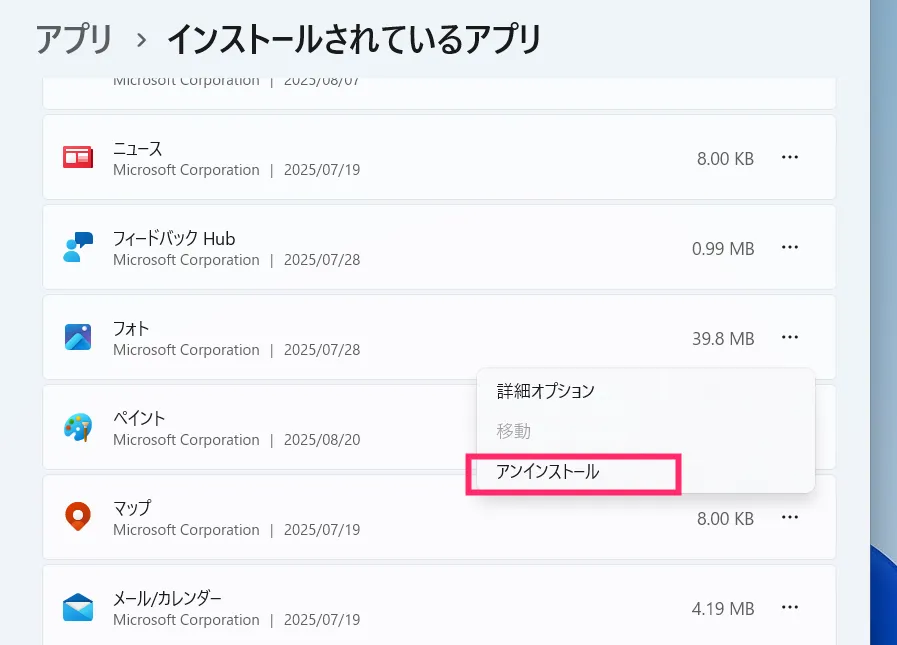Click the 2025/07/28 date under フォト

[x=322, y=350]
